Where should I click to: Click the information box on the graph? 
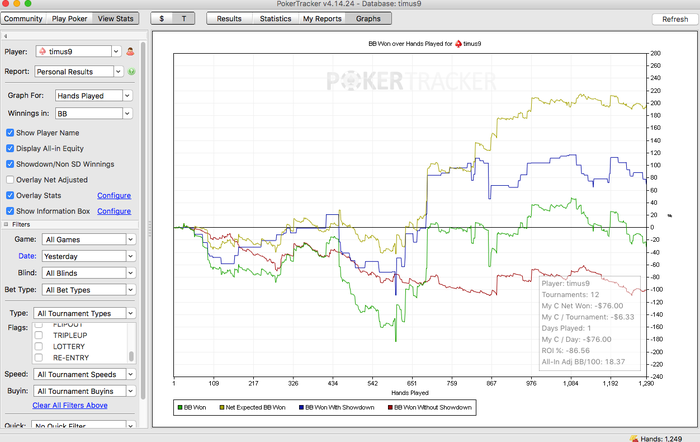pyautogui.click(x=590, y=323)
